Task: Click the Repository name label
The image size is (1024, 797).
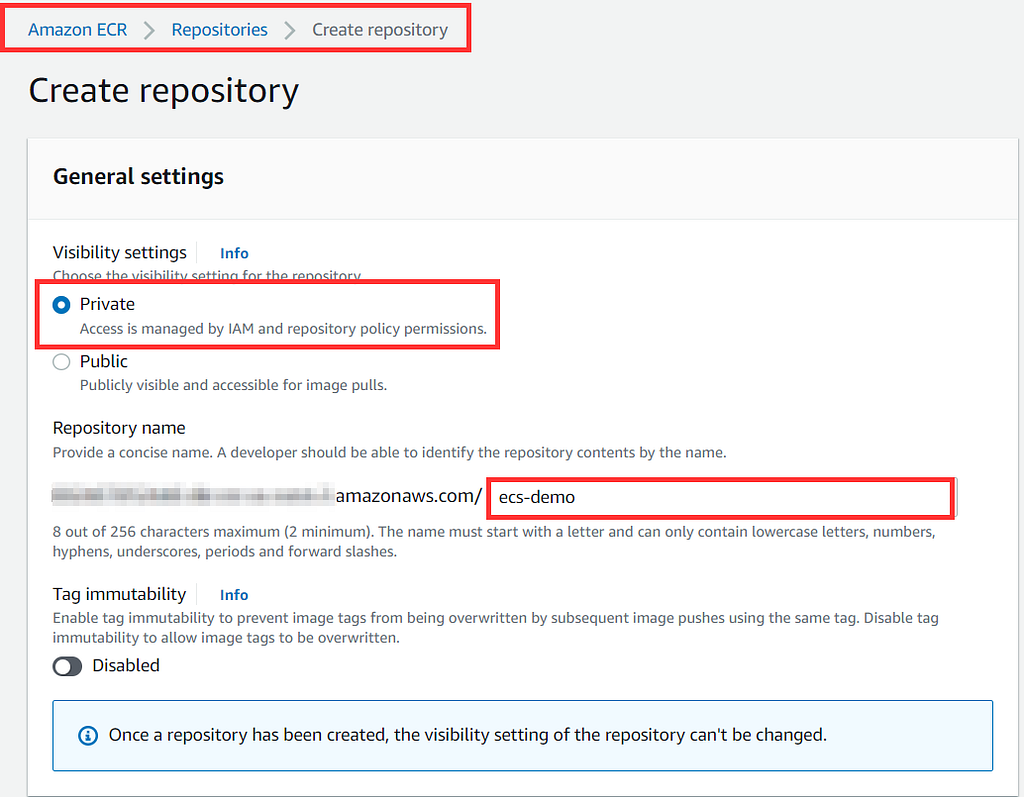Action: 119,428
